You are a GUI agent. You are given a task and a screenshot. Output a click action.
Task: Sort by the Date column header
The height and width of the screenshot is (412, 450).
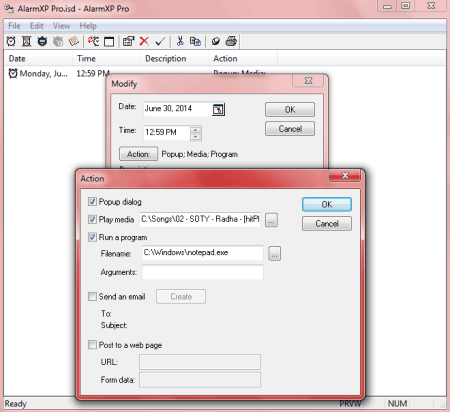(x=38, y=58)
